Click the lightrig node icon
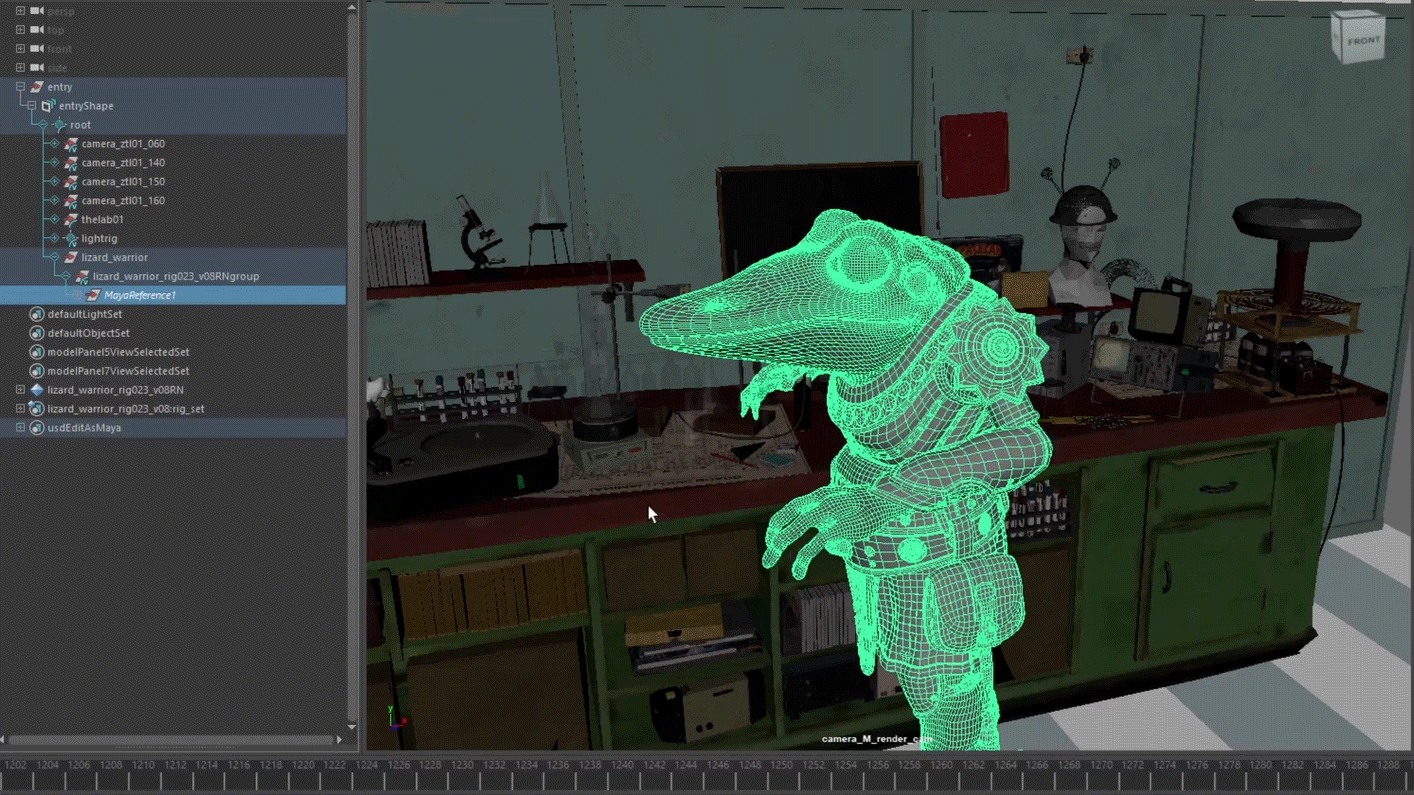1414x795 pixels. (x=70, y=238)
